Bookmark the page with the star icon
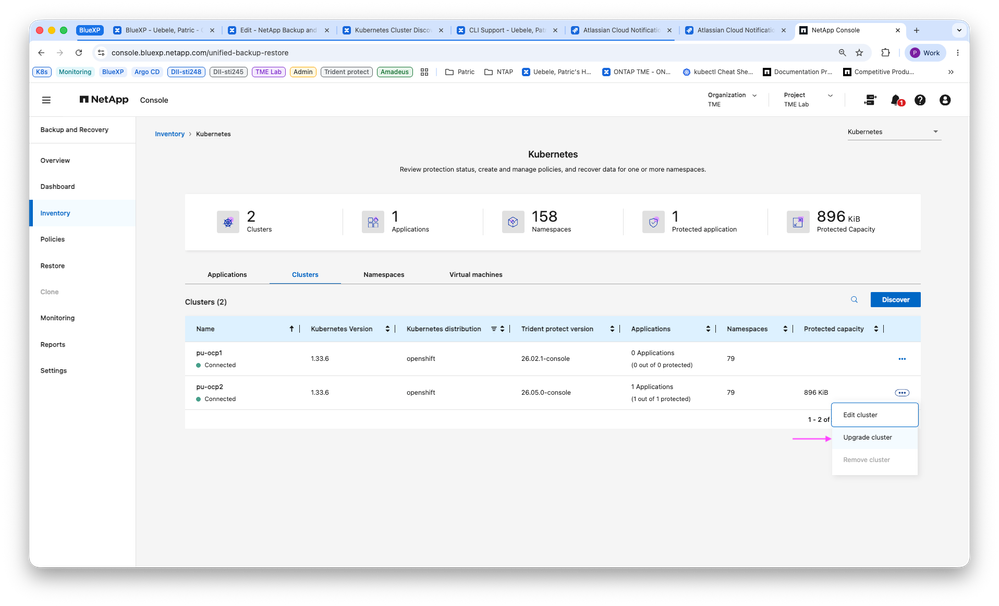The image size is (999, 606). point(859,53)
